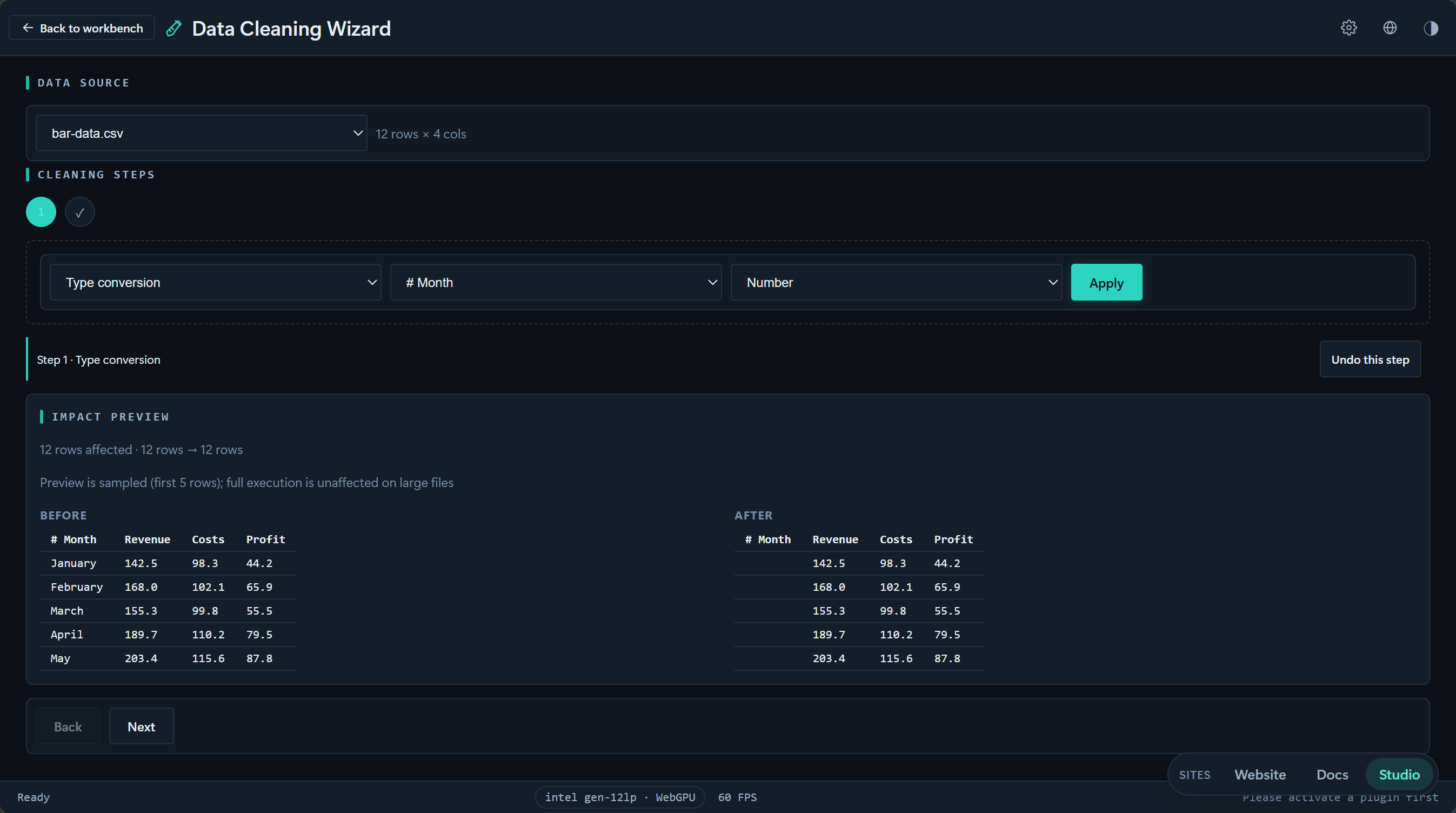Image resolution: width=1456 pixels, height=813 pixels.
Task: Switch to the Website site tab
Action: pos(1260,775)
